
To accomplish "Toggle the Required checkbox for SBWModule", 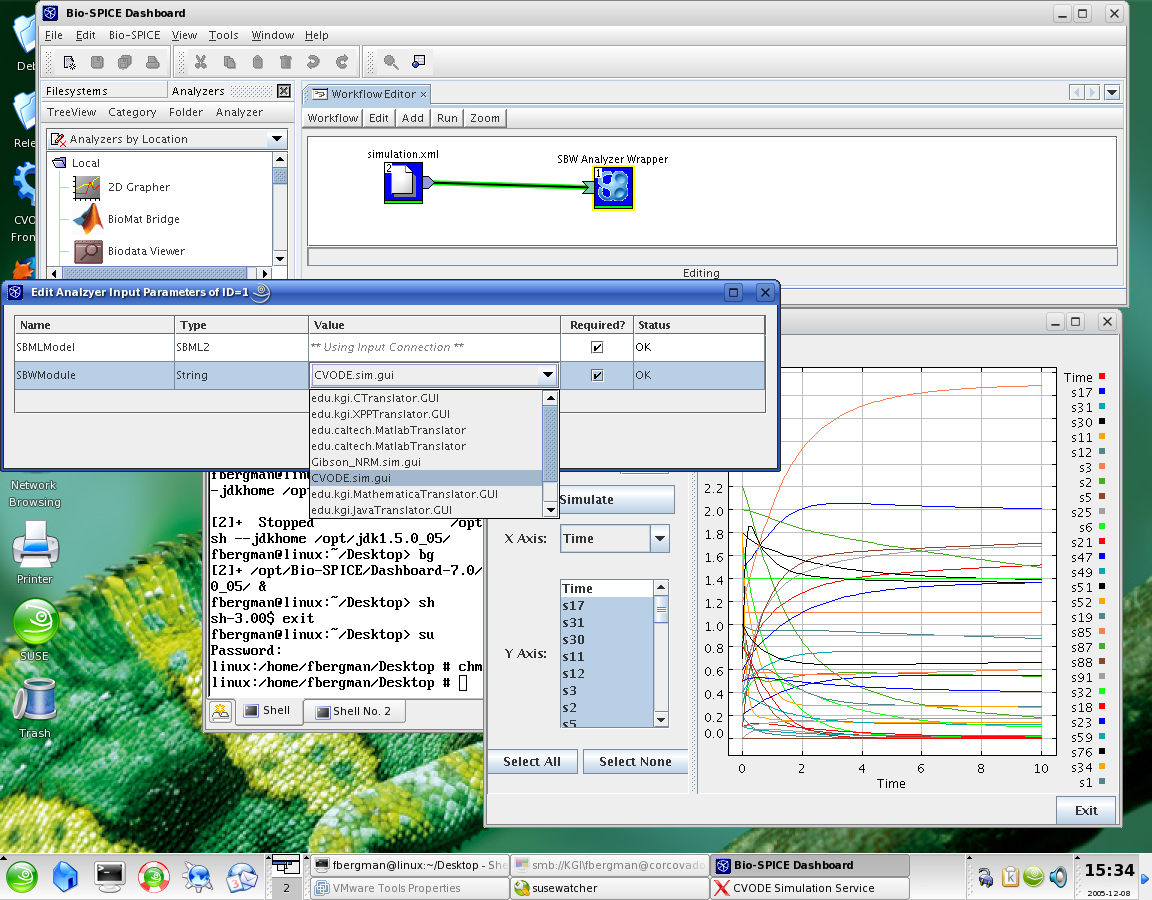I will pos(597,375).
